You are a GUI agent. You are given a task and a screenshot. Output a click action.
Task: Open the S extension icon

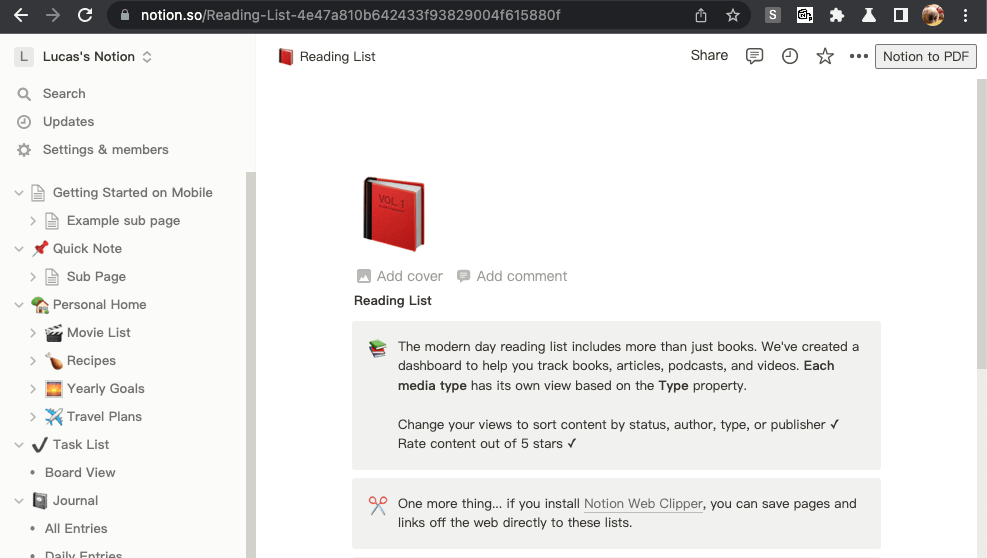772,15
